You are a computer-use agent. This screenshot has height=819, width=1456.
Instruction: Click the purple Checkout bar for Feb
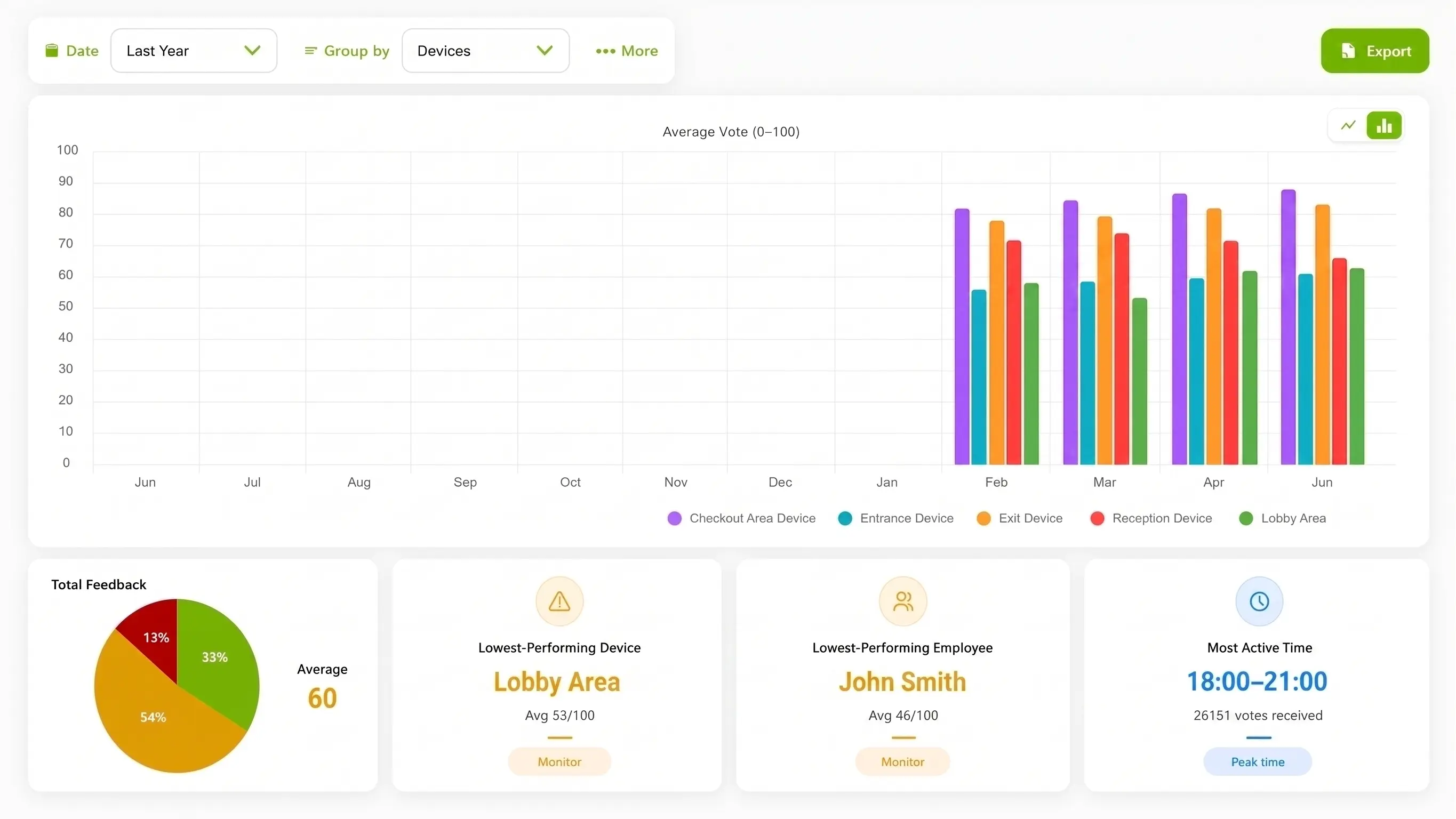[x=962, y=337]
